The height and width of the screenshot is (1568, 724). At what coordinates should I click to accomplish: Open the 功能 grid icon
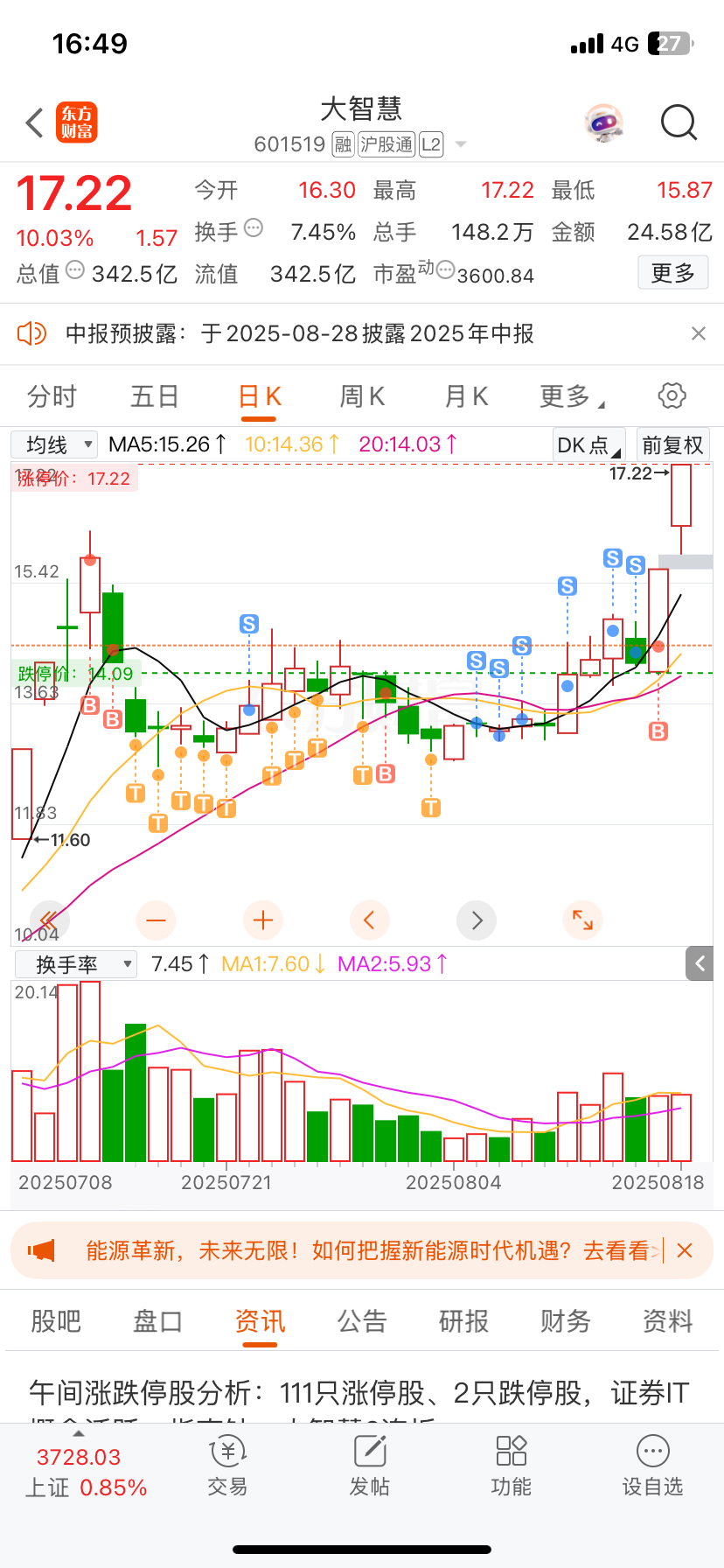[x=512, y=1451]
